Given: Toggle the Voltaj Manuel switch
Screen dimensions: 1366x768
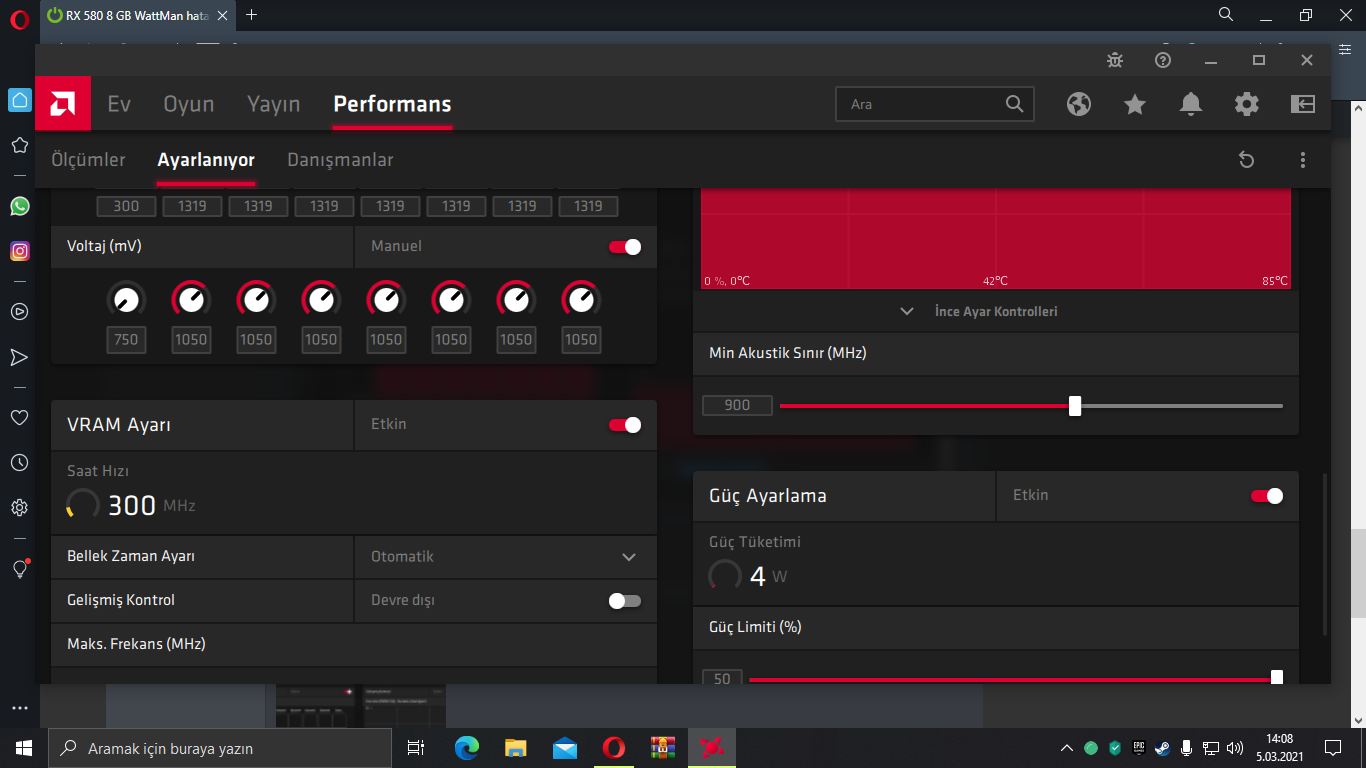Looking at the screenshot, I should click(625, 247).
